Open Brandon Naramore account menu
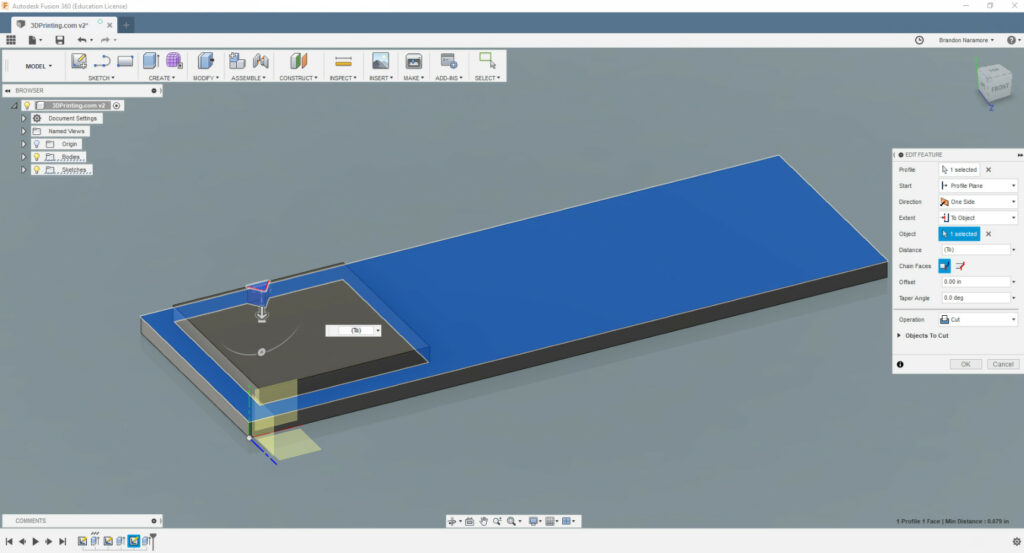 coord(967,40)
